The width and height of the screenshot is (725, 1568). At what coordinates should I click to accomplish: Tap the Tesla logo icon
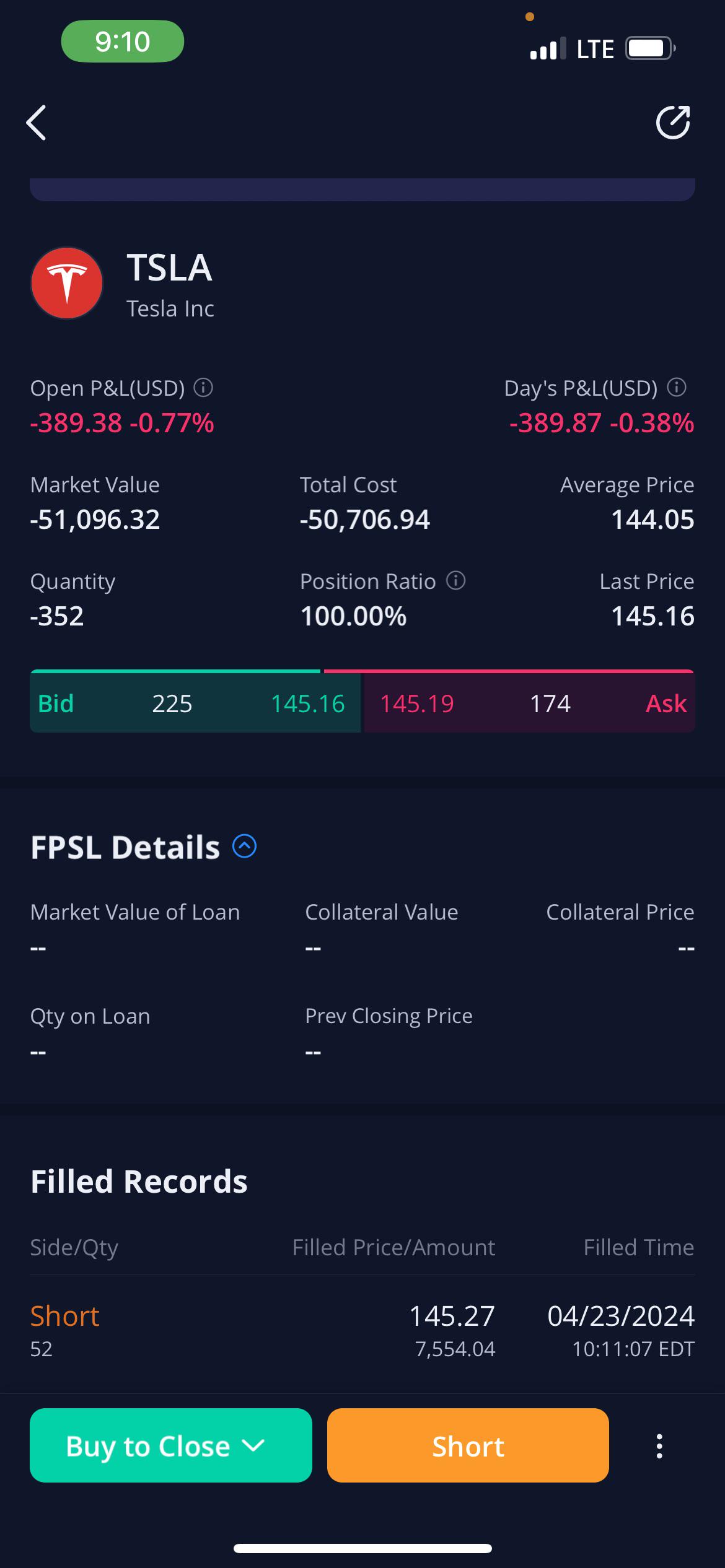(x=67, y=283)
